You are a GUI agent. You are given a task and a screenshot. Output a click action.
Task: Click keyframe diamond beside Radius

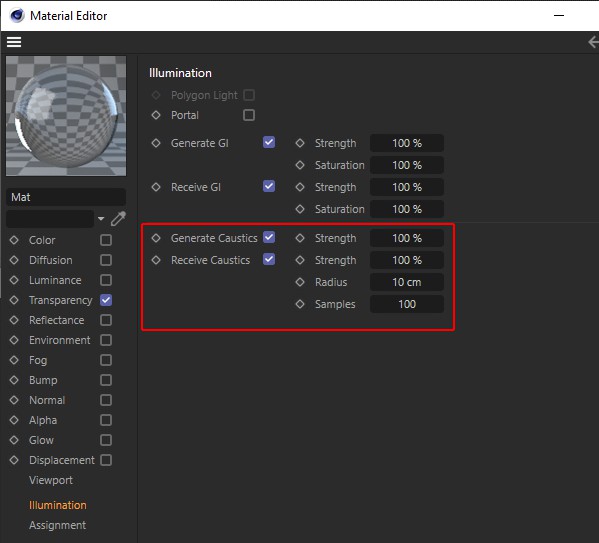tap(300, 282)
